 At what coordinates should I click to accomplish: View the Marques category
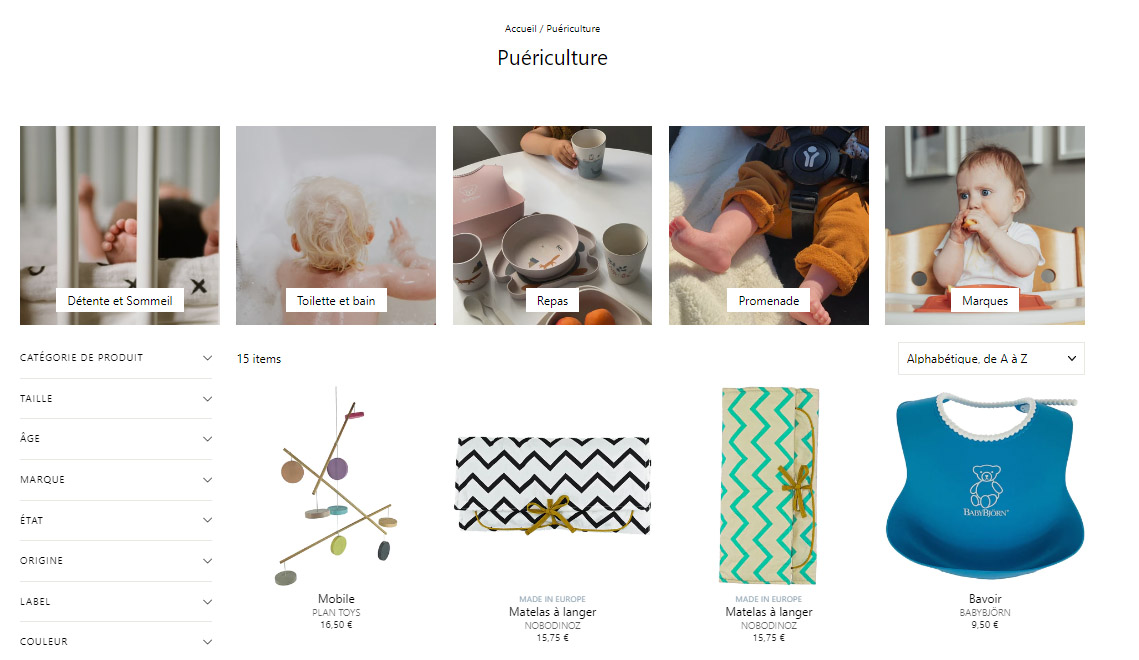tap(984, 225)
